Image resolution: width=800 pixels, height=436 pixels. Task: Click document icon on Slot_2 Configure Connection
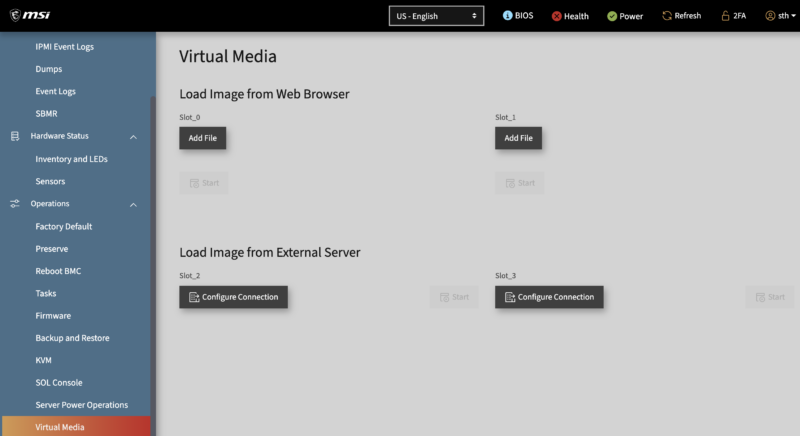point(194,297)
